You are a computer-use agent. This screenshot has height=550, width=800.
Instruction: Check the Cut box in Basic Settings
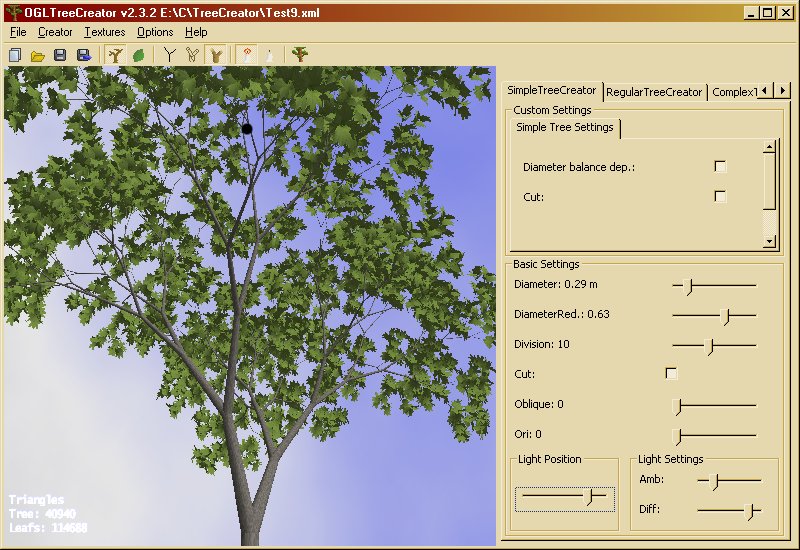(x=671, y=374)
